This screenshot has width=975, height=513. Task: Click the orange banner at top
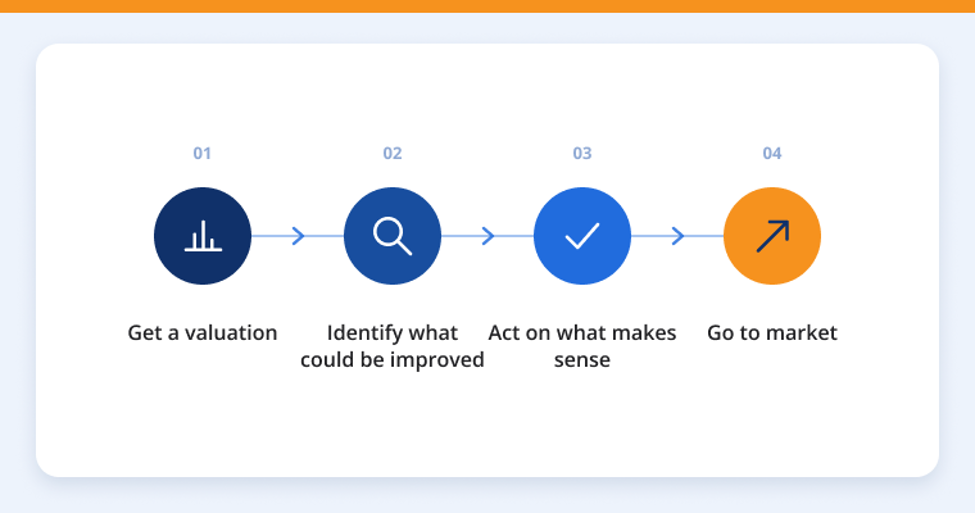click(x=488, y=6)
